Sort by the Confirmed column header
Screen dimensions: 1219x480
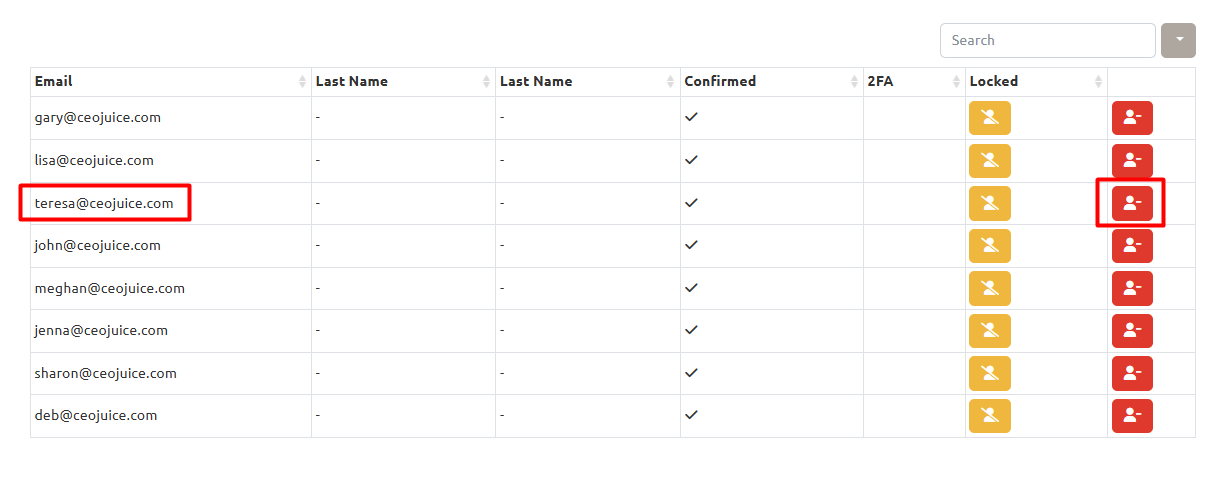(771, 82)
